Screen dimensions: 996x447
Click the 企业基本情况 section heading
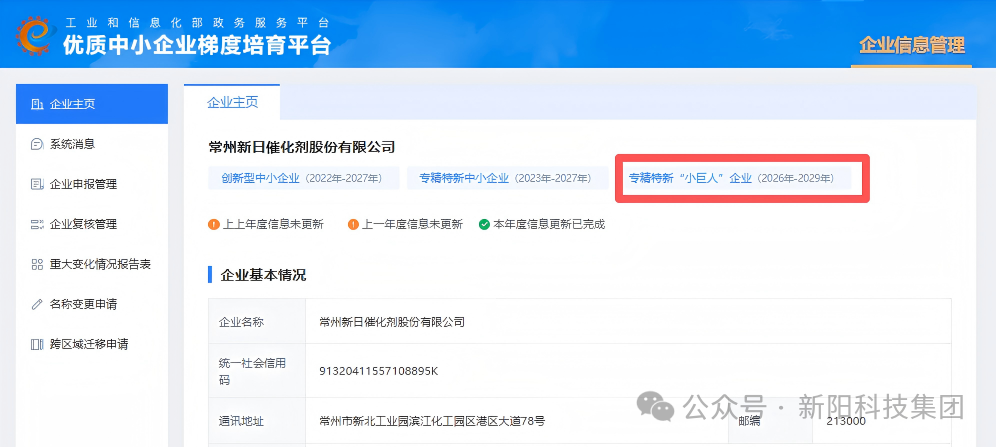263,275
